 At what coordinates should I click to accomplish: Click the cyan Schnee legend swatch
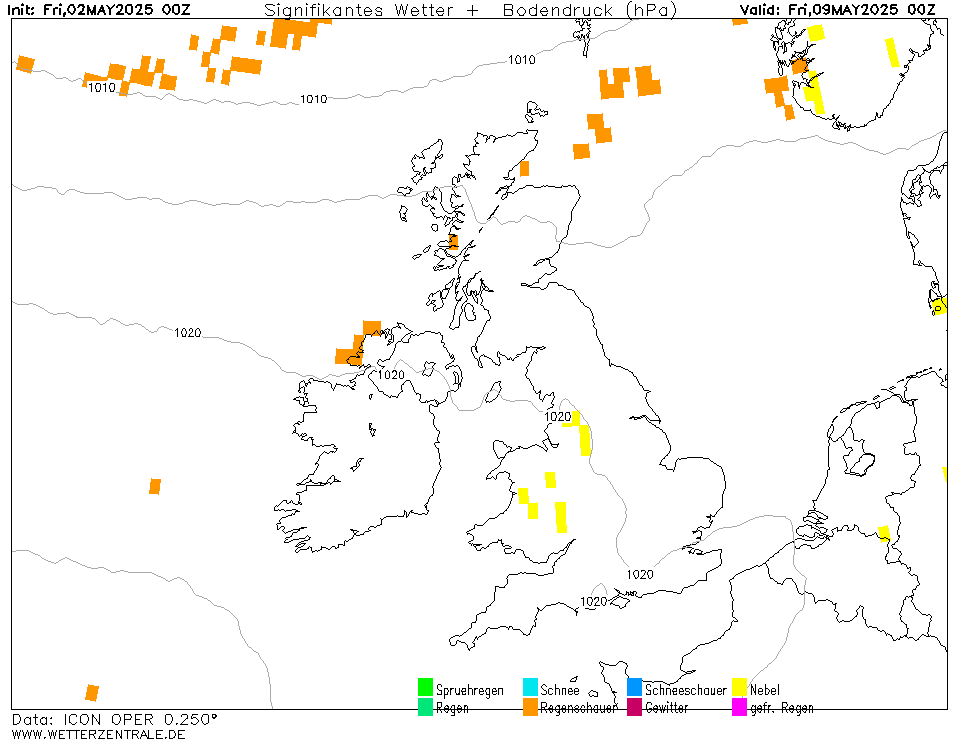click(x=530, y=687)
